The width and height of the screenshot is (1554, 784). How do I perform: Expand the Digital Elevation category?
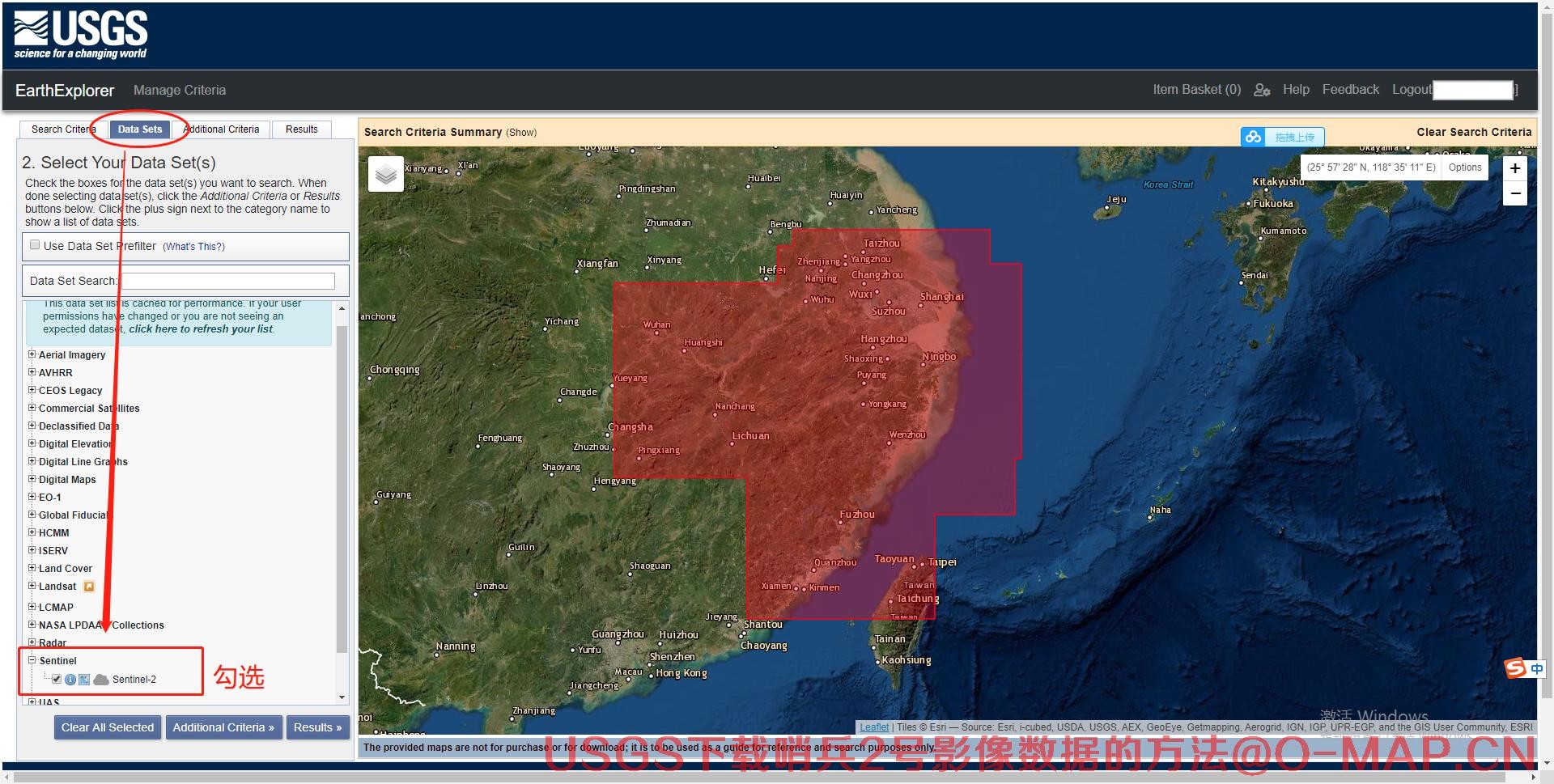[32, 443]
